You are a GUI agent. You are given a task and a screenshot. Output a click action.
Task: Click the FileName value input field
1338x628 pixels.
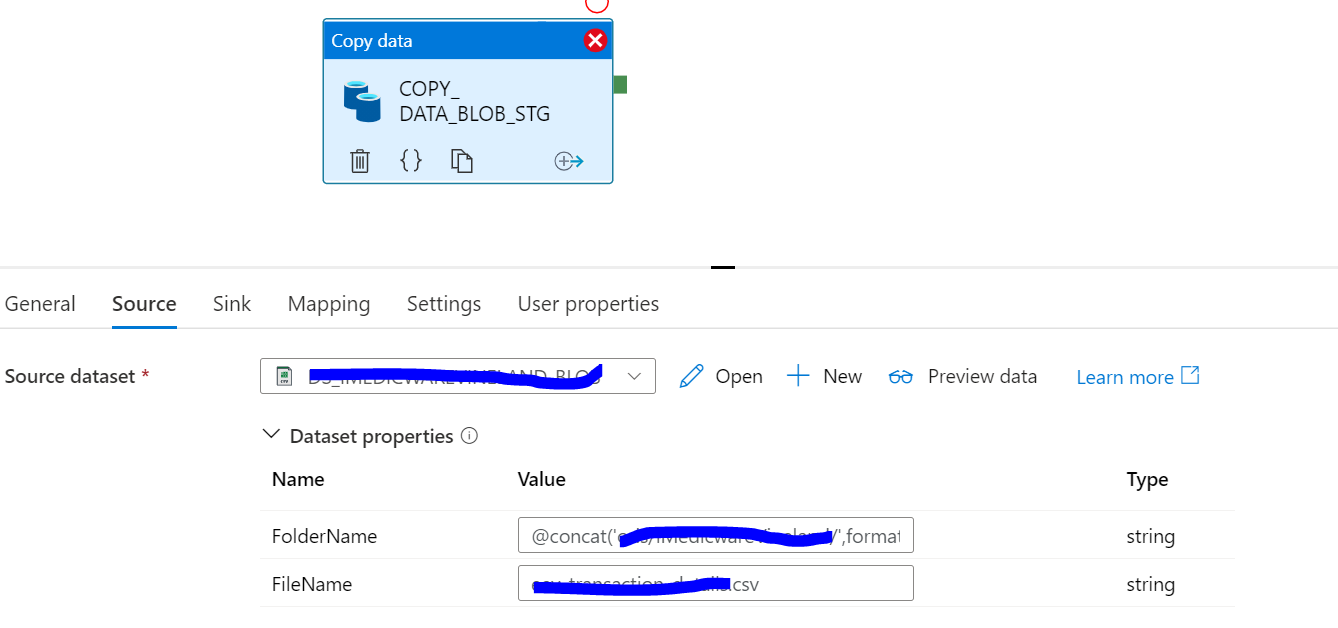tap(716, 583)
